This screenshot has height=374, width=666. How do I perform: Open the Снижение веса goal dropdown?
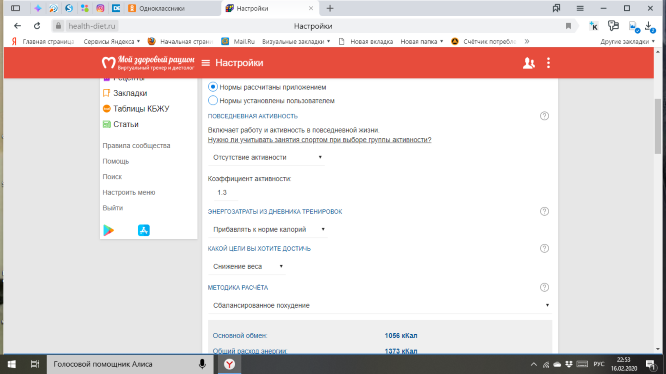[246, 267]
